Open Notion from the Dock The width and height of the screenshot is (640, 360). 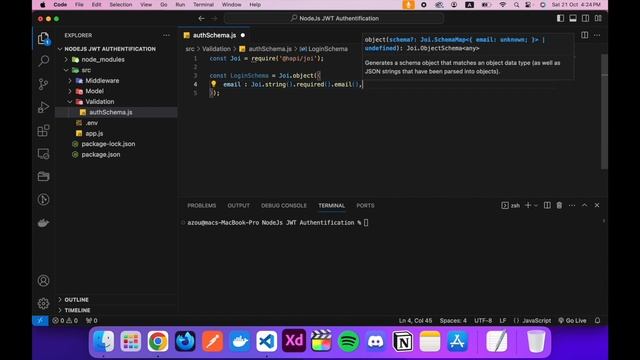tap(402, 341)
